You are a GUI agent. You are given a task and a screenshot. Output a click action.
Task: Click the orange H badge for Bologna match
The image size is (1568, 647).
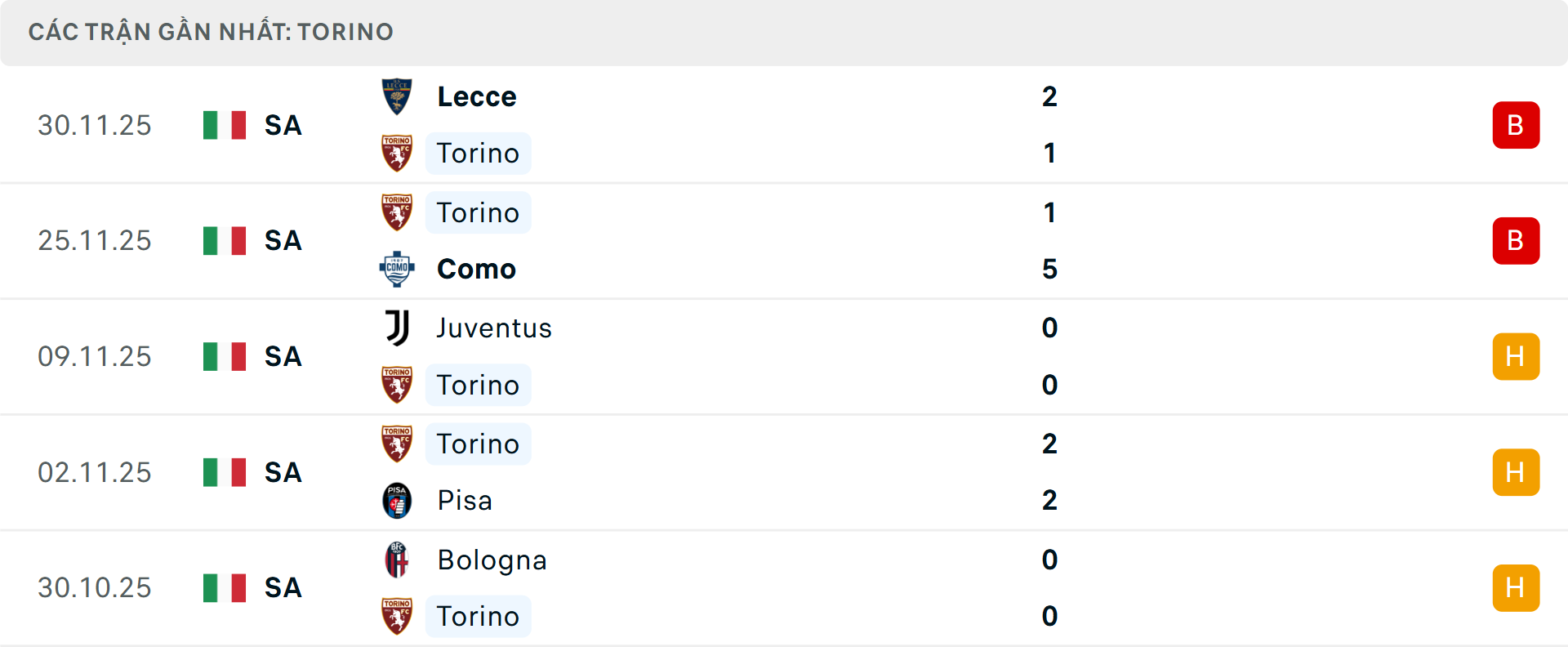point(1516,588)
